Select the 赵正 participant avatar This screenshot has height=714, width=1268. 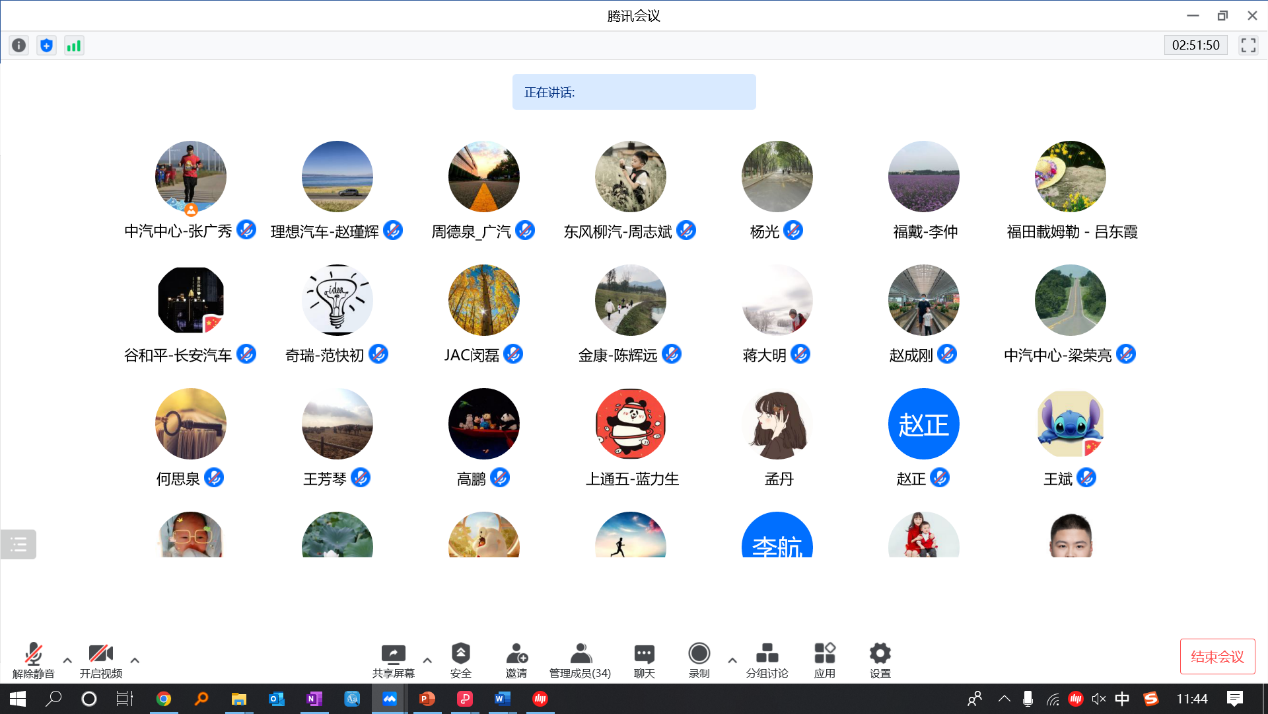point(923,424)
